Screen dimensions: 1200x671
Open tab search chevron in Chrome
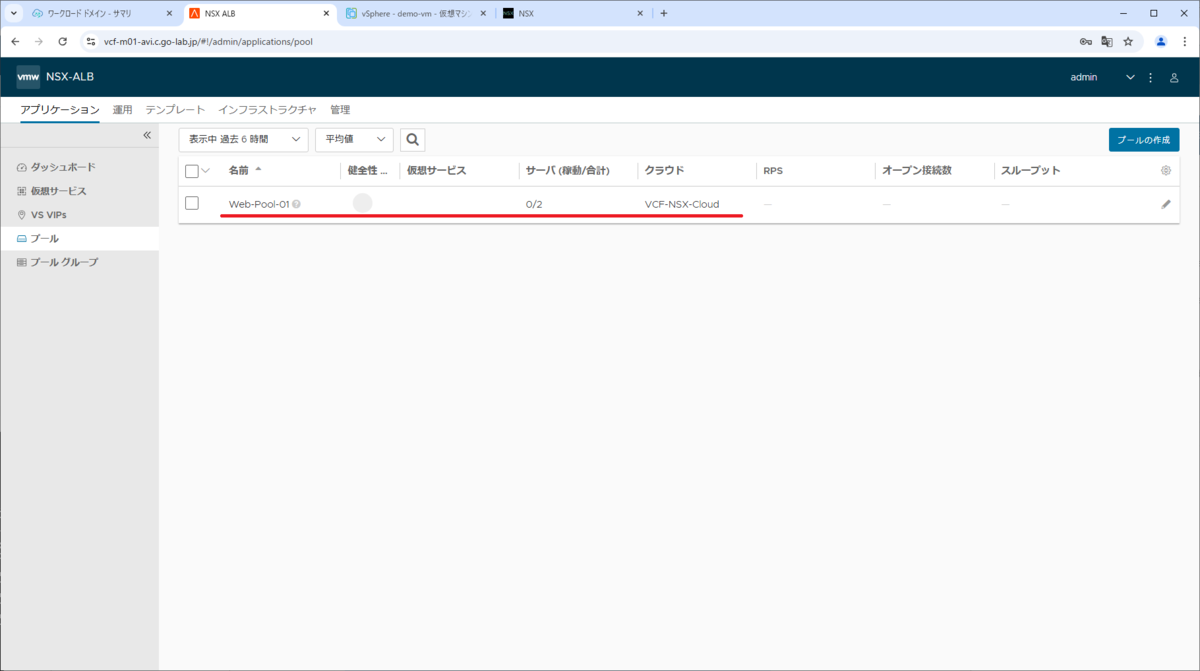[14, 13]
